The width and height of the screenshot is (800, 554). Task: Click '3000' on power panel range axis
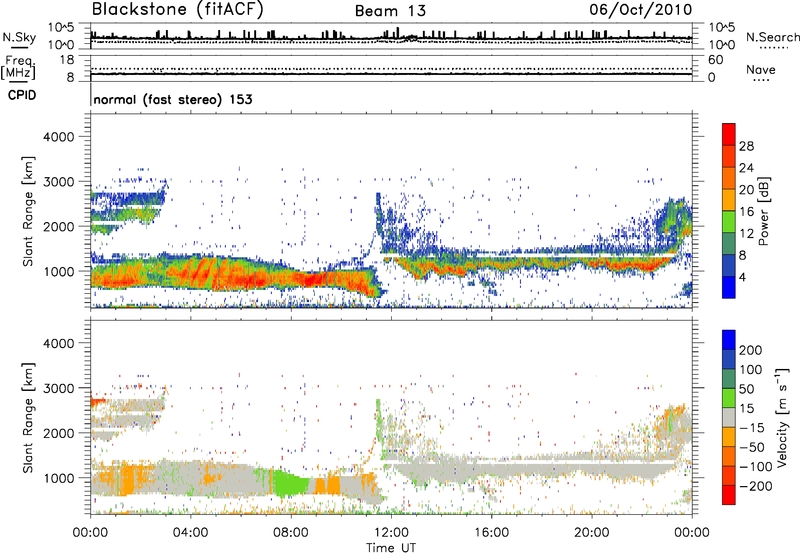(x=59, y=182)
